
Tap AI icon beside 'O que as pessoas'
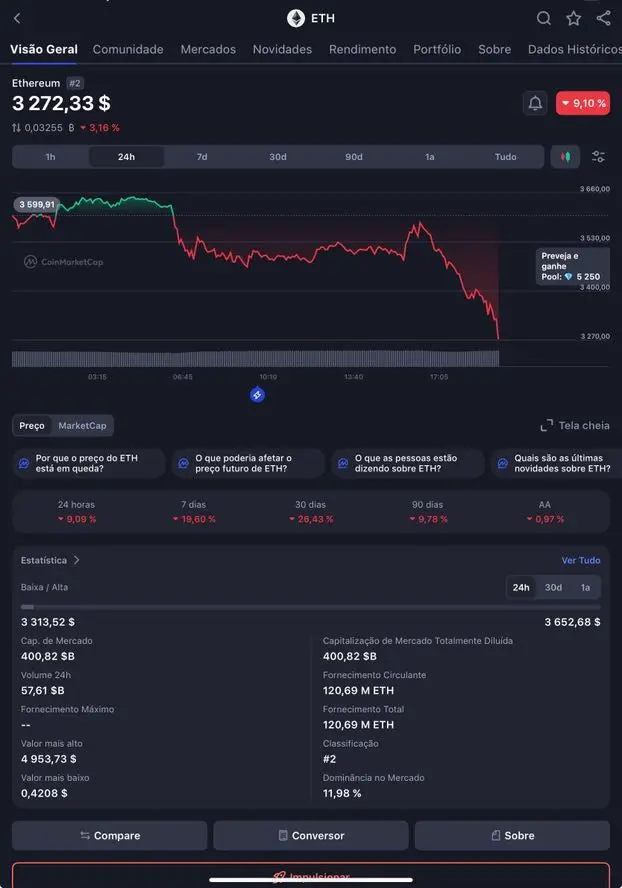point(343,463)
